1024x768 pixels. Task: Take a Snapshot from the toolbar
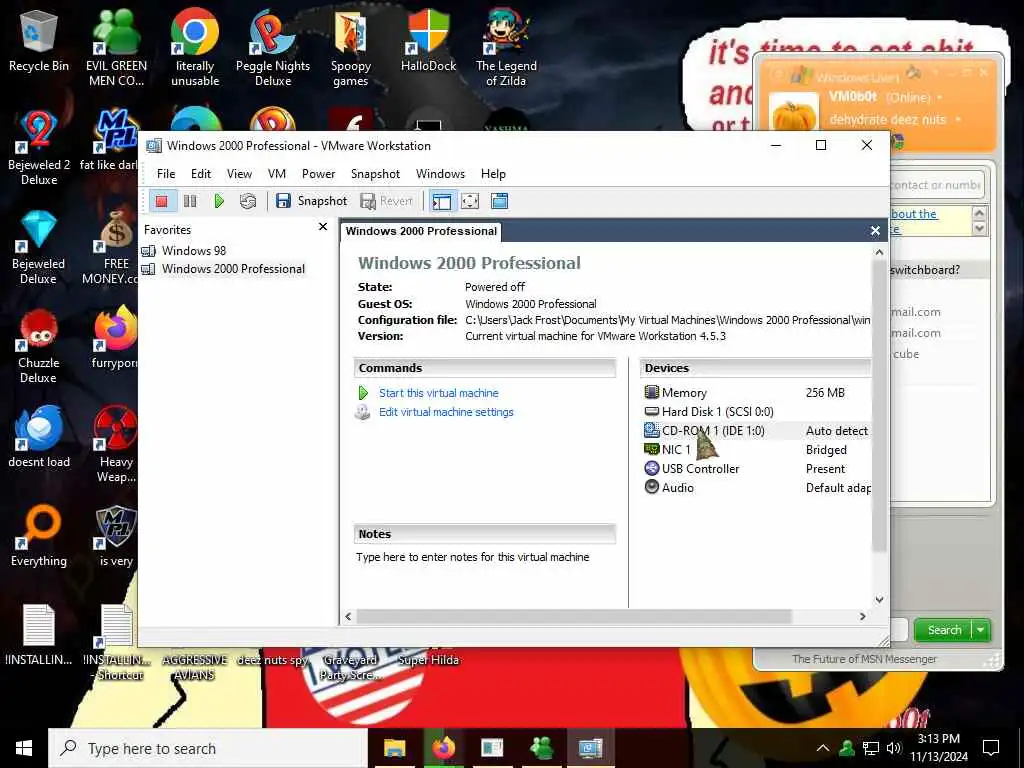click(311, 201)
